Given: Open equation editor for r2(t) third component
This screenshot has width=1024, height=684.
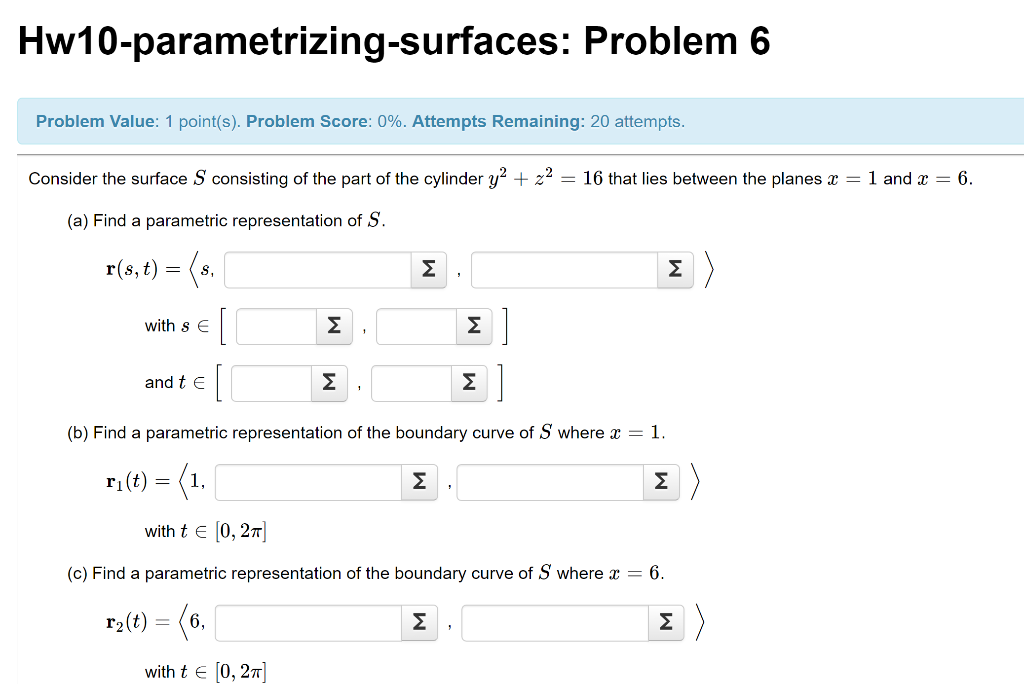Looking at the screenshot, I should coord(665,622).
